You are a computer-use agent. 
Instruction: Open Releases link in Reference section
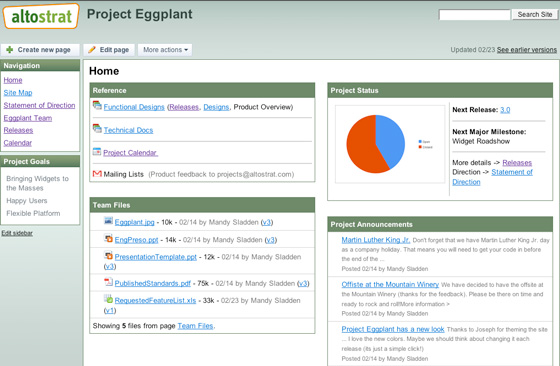(184, 107)
